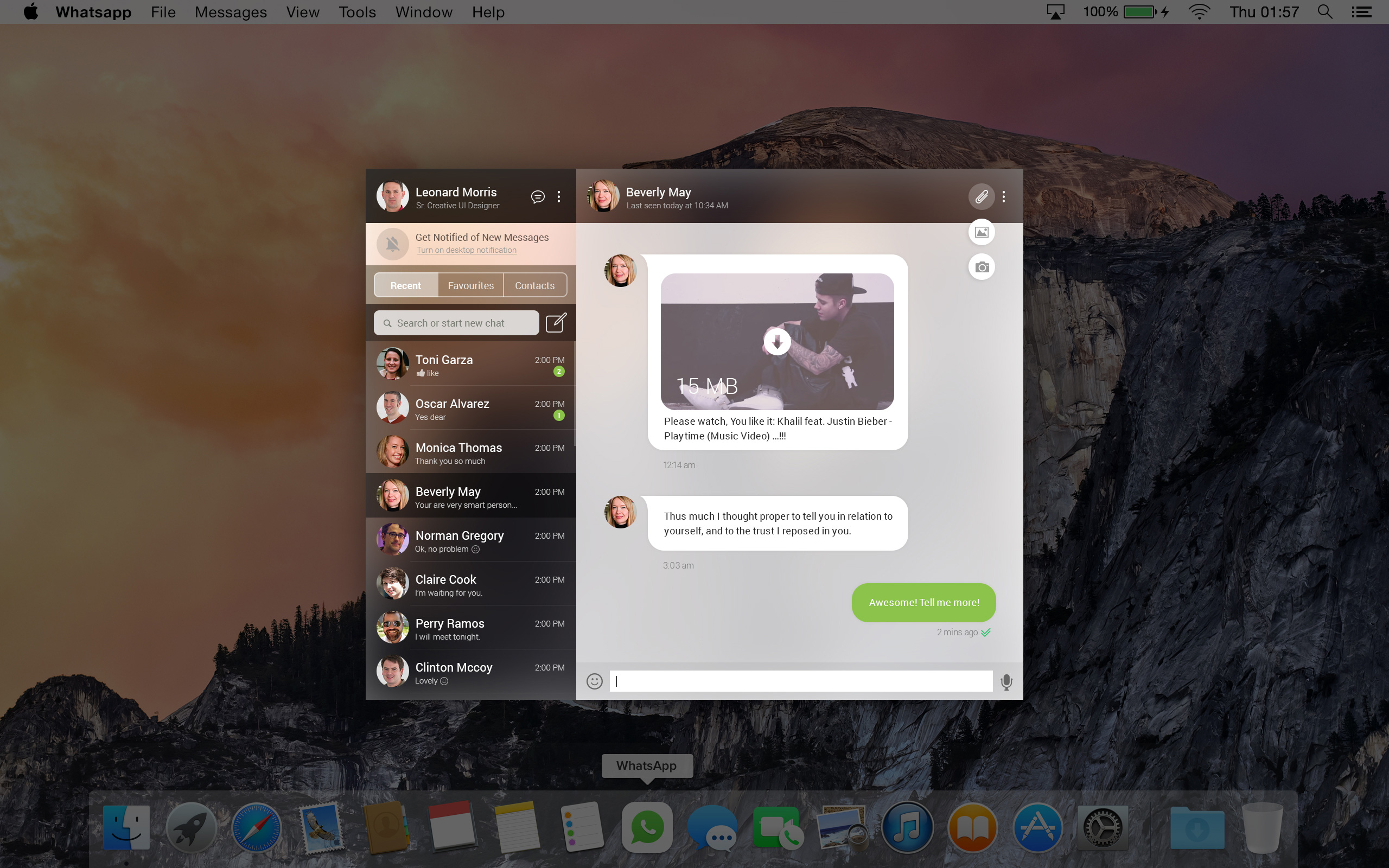Screen dimensions: 1389x868
Task: Click Turn on desktop notification link
Action: pyautogui.click(x=466, y=250)
